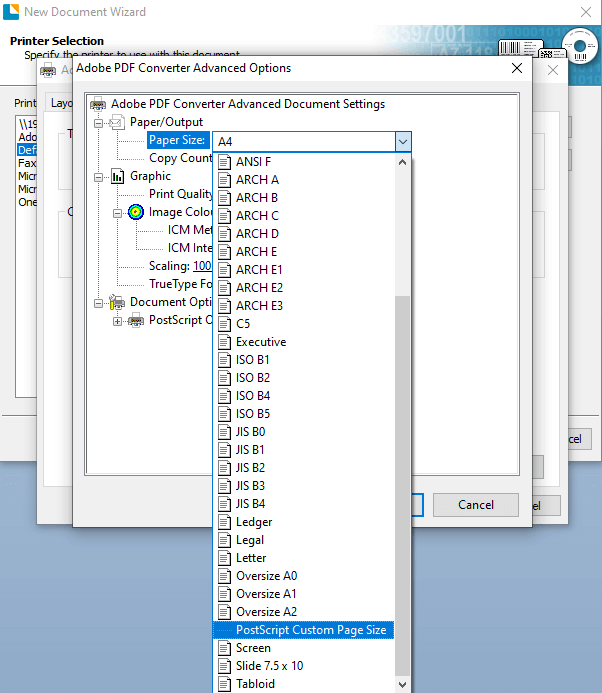The width and height of the screenshot is (602, 693).
Task: Collapse the Paper/Output tree node
Action: point(99,123)
